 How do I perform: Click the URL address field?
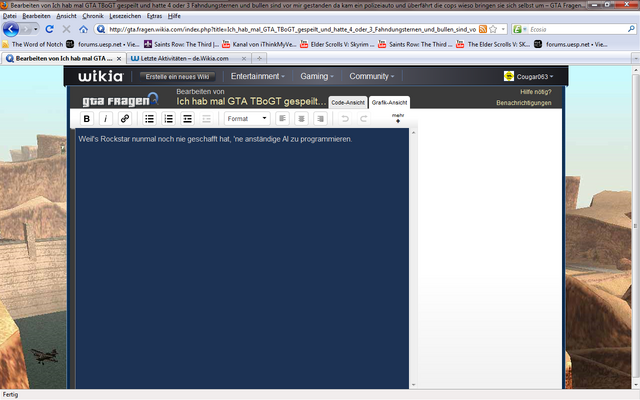point(292,29)
